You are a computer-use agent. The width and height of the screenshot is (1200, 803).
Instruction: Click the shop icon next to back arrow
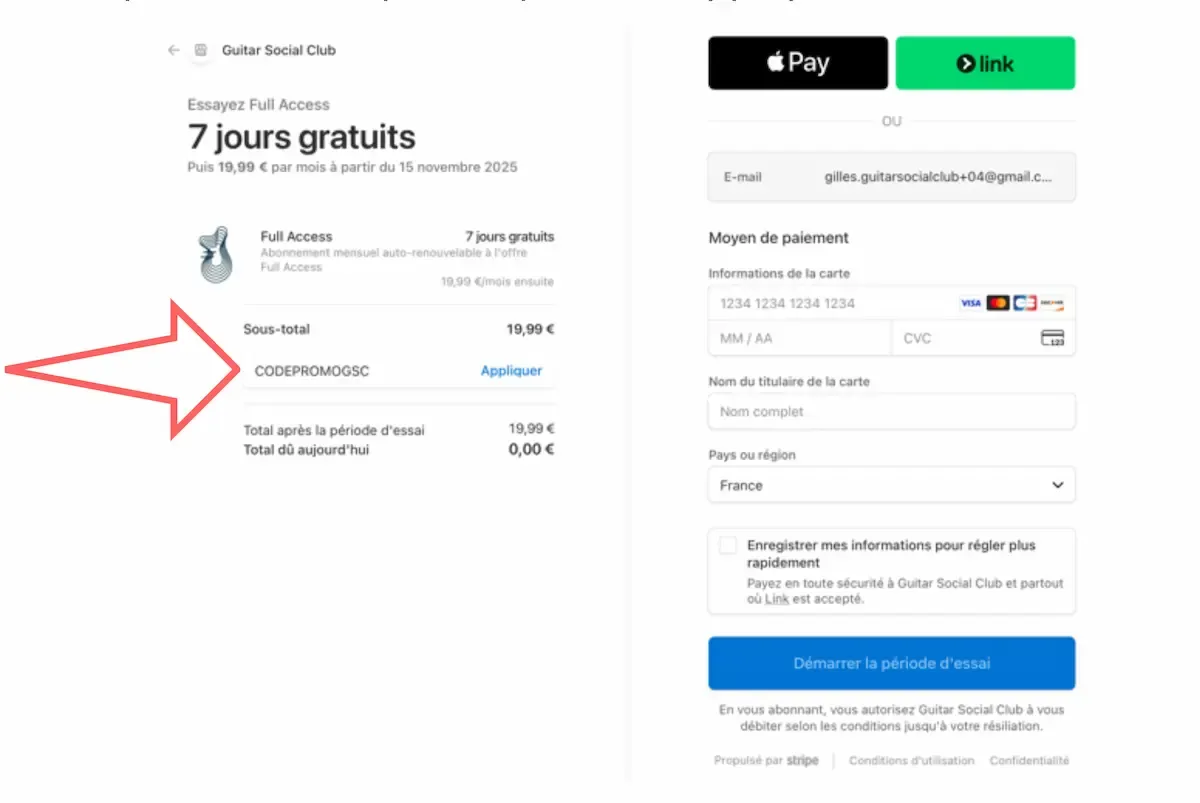(x=201, y=49)
